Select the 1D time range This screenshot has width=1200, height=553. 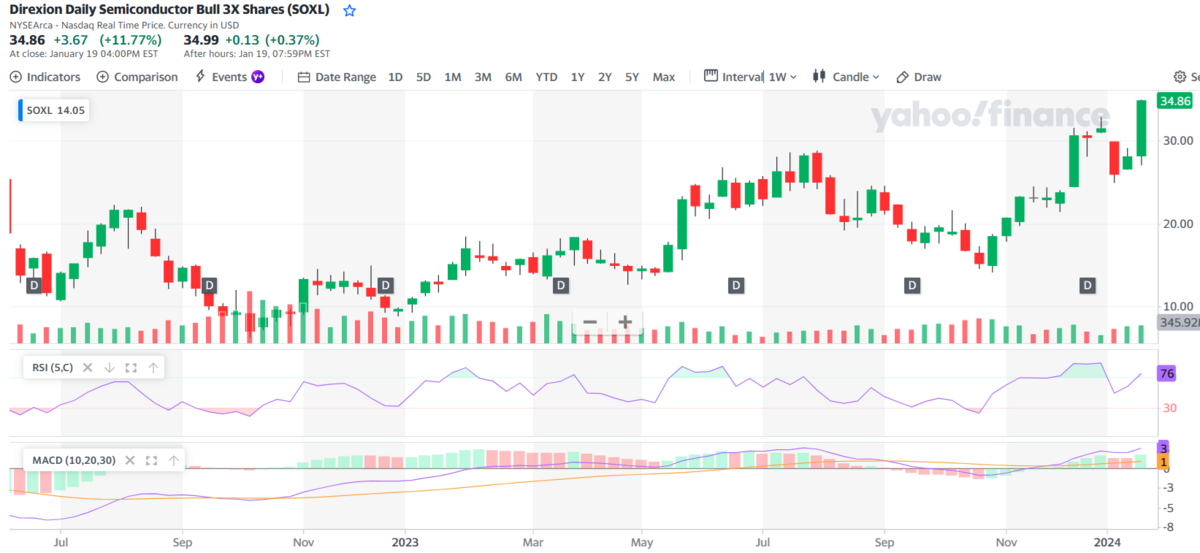396,77
